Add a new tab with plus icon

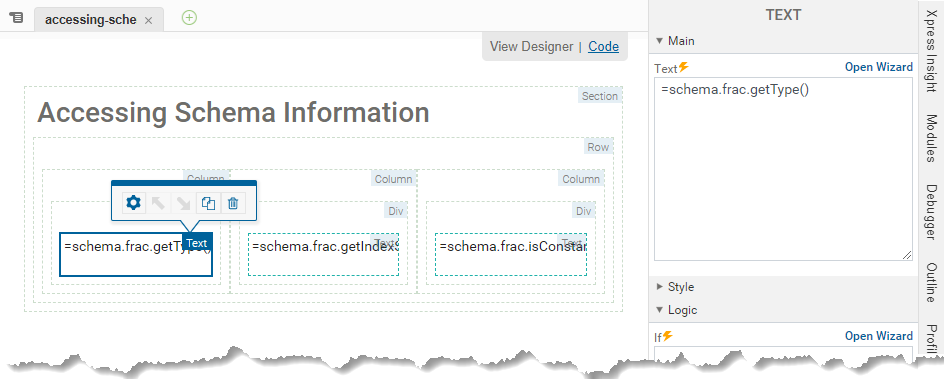pyautogui.click(x=189, y=18)
